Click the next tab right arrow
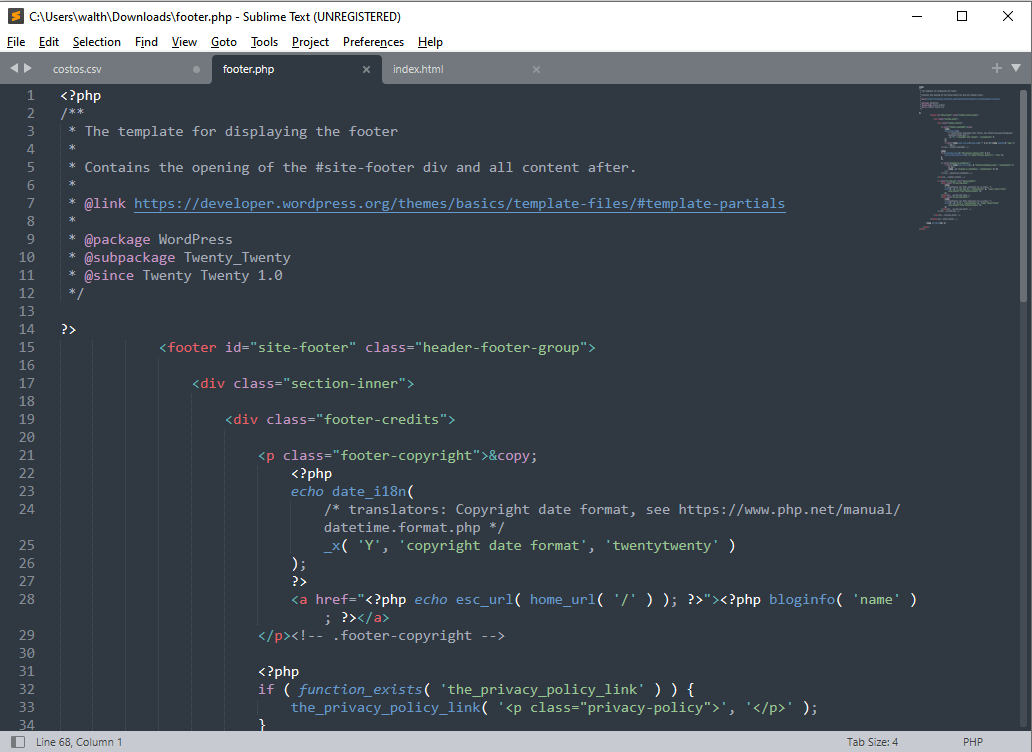 (x=28, y=68)
